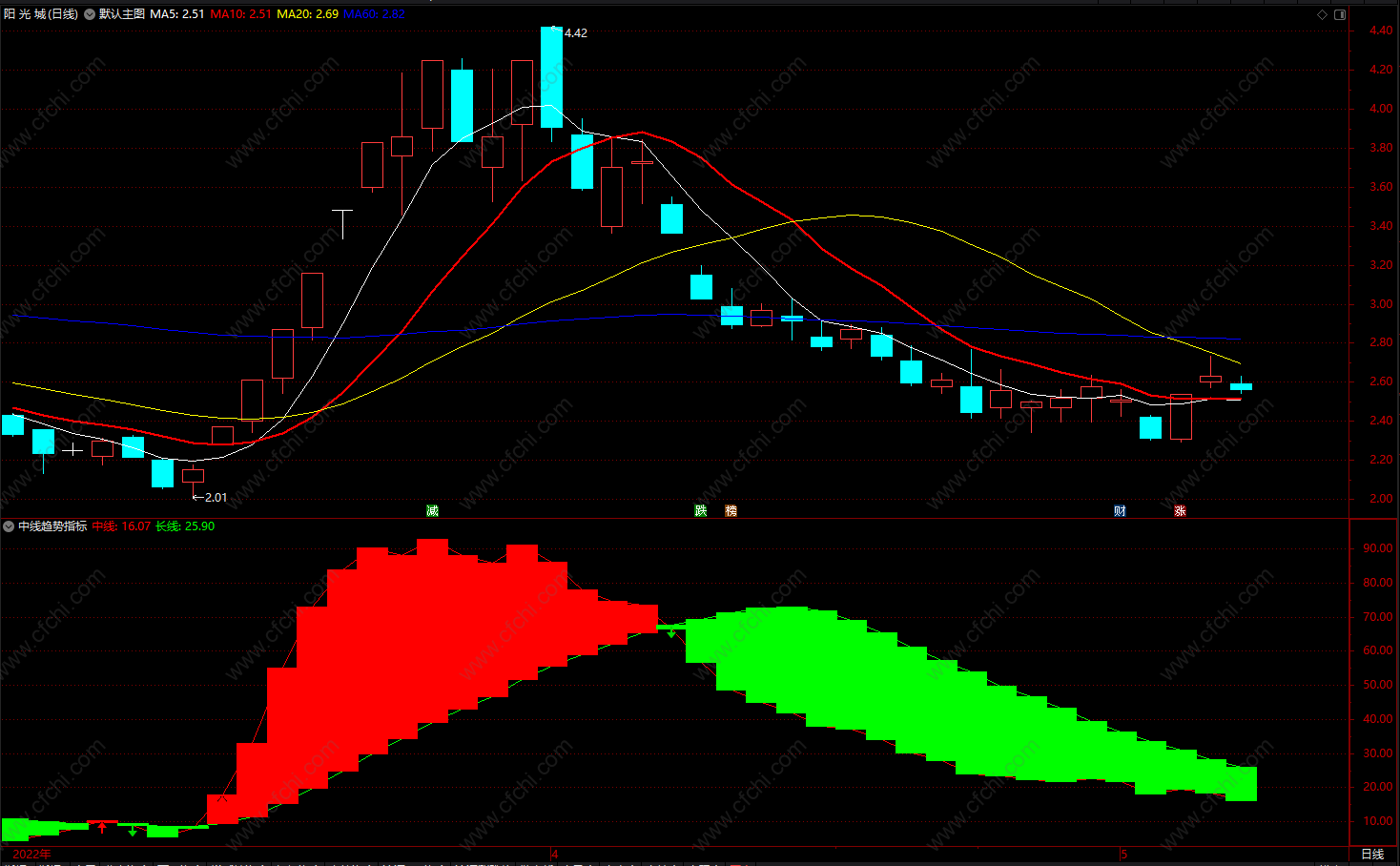Click the MA5: 2.51 legend value
1400x866 pixels.
177,14
